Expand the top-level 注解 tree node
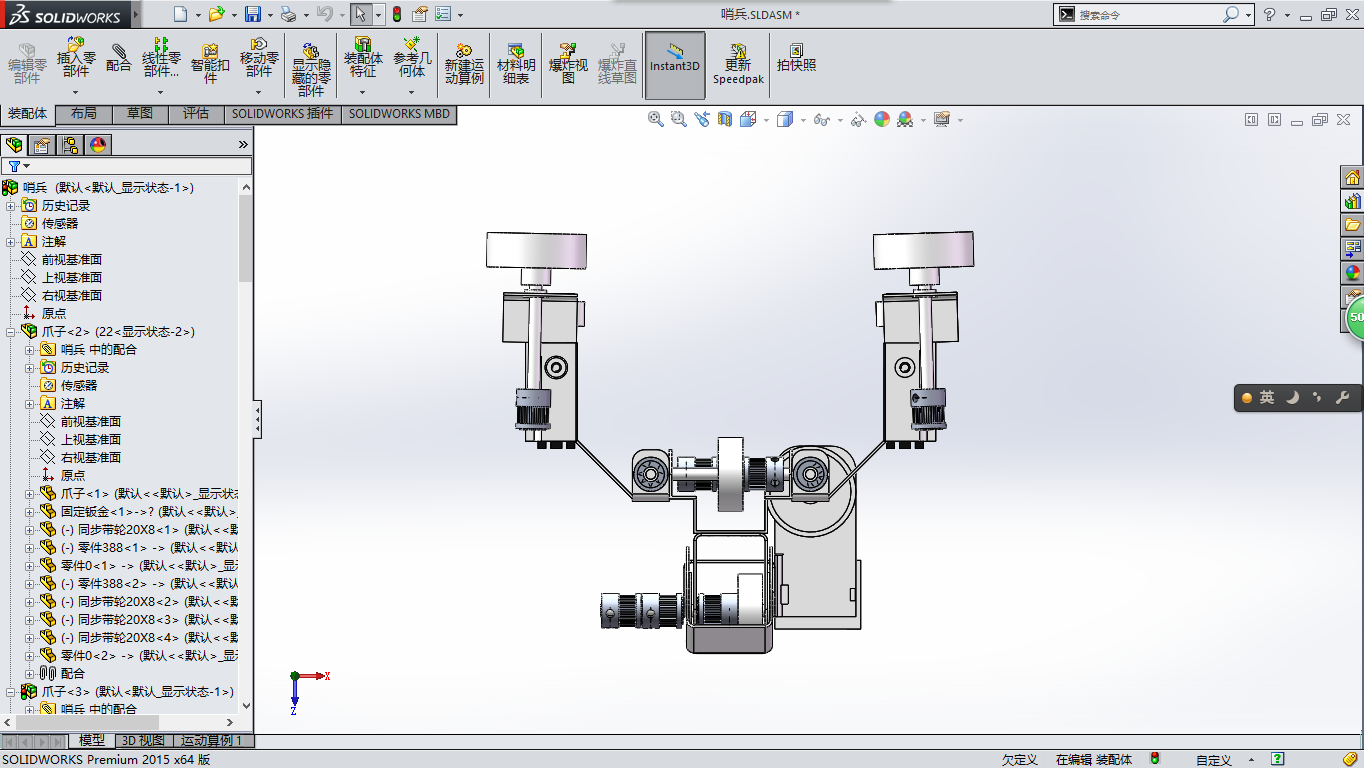Image resolution: width=1364 pixels, height=768 pixels. coord(11,241)
